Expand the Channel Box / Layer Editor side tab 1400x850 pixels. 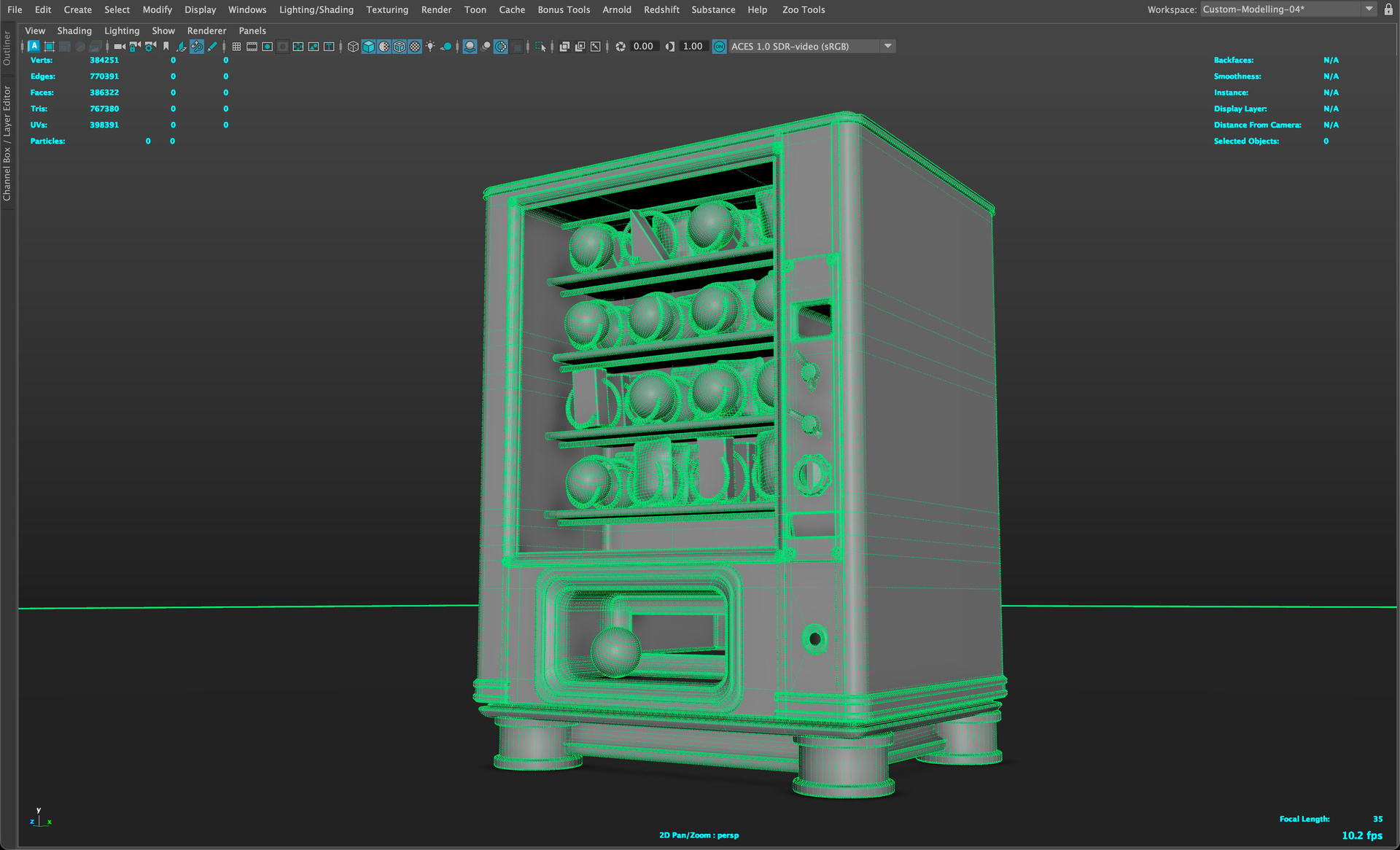[7, 143]
